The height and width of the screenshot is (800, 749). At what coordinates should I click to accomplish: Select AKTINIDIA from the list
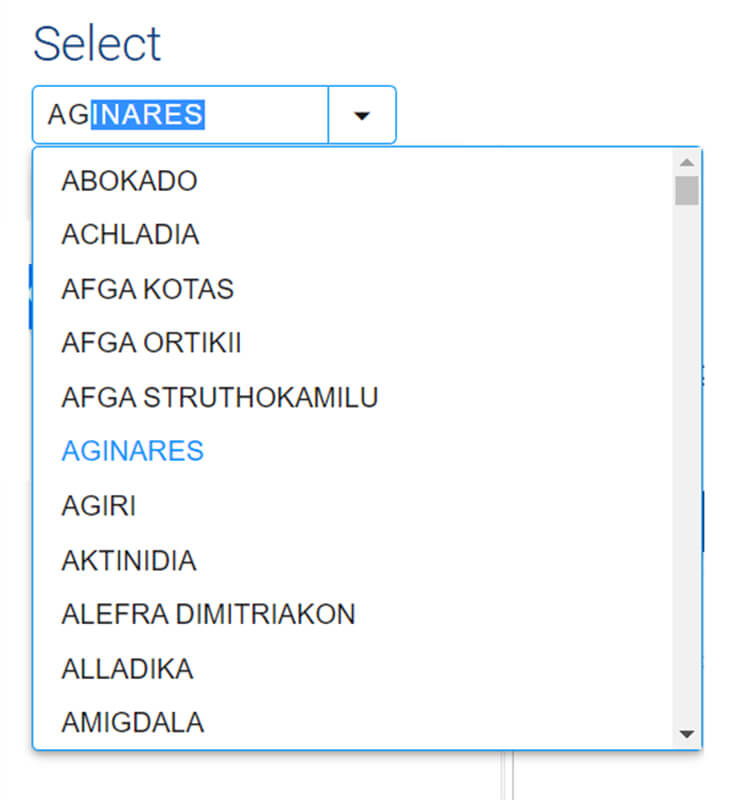click(x=129, y=560)
